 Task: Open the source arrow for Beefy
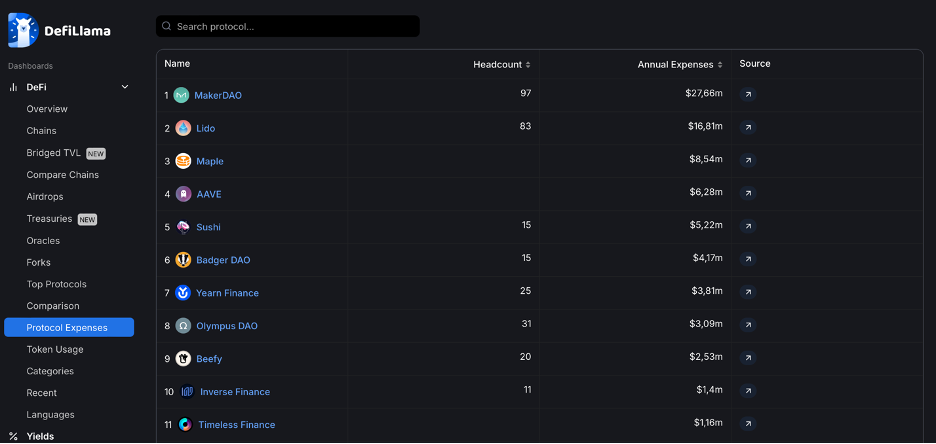pyautogui.click(x=748, y=358)
